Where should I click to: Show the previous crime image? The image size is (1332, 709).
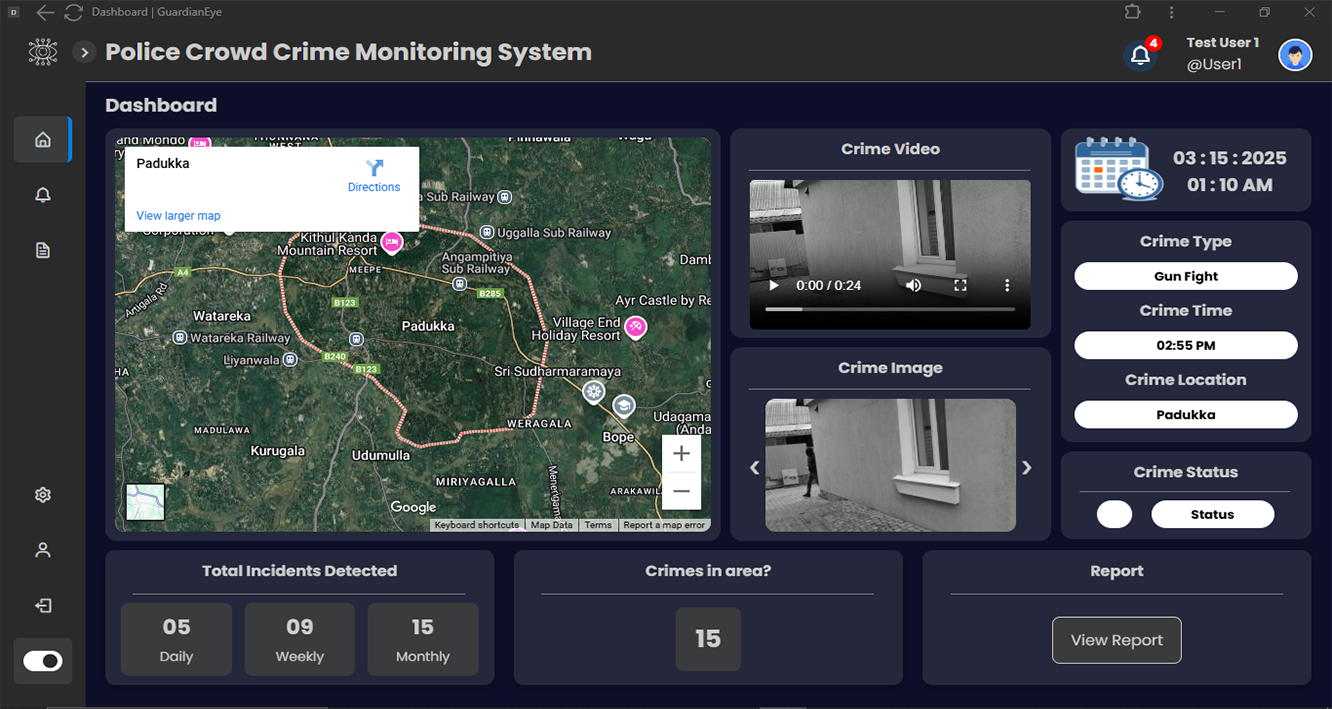[x=755, y=467]
